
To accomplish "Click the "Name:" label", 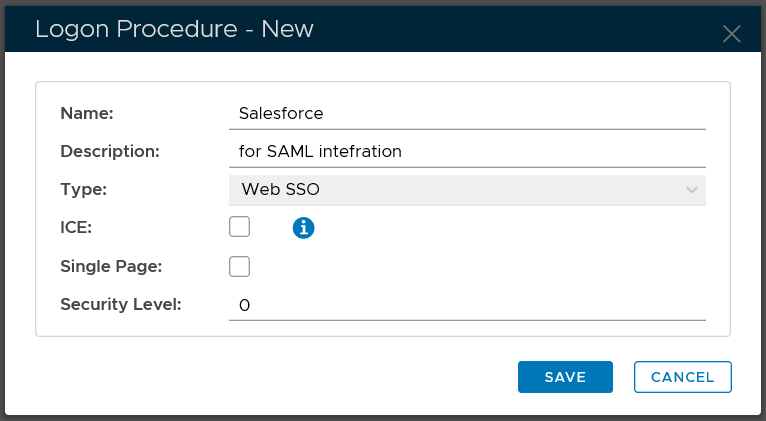I will click(87, 114).
